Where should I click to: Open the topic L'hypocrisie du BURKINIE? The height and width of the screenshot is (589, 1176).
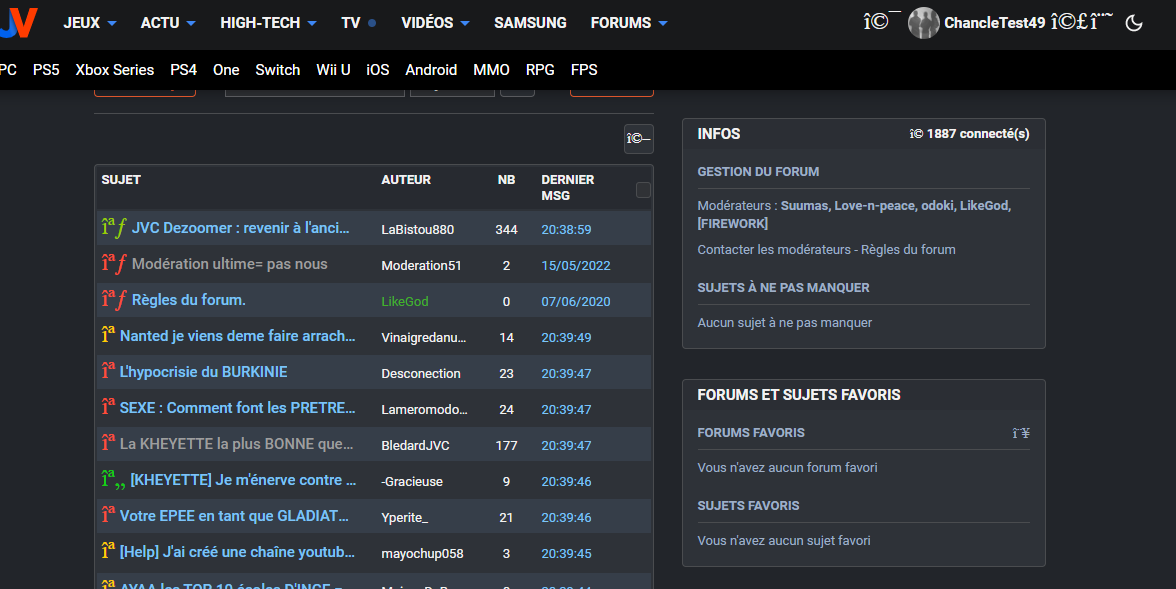click(x=203, y=372)
